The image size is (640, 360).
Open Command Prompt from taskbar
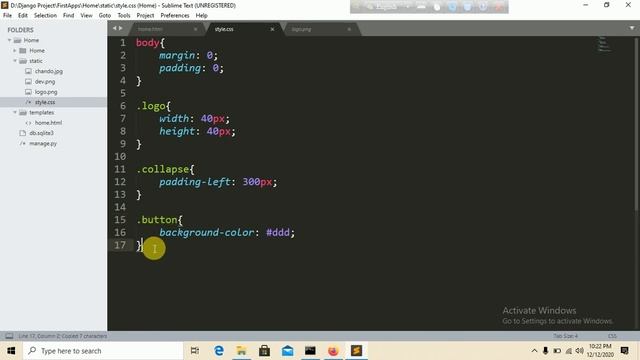coord(310,351)
